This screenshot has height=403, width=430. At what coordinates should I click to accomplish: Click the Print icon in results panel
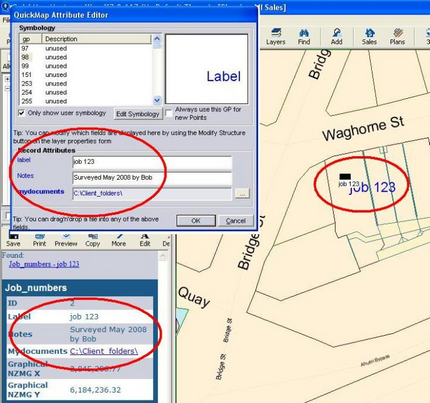[x=39, y=241]
